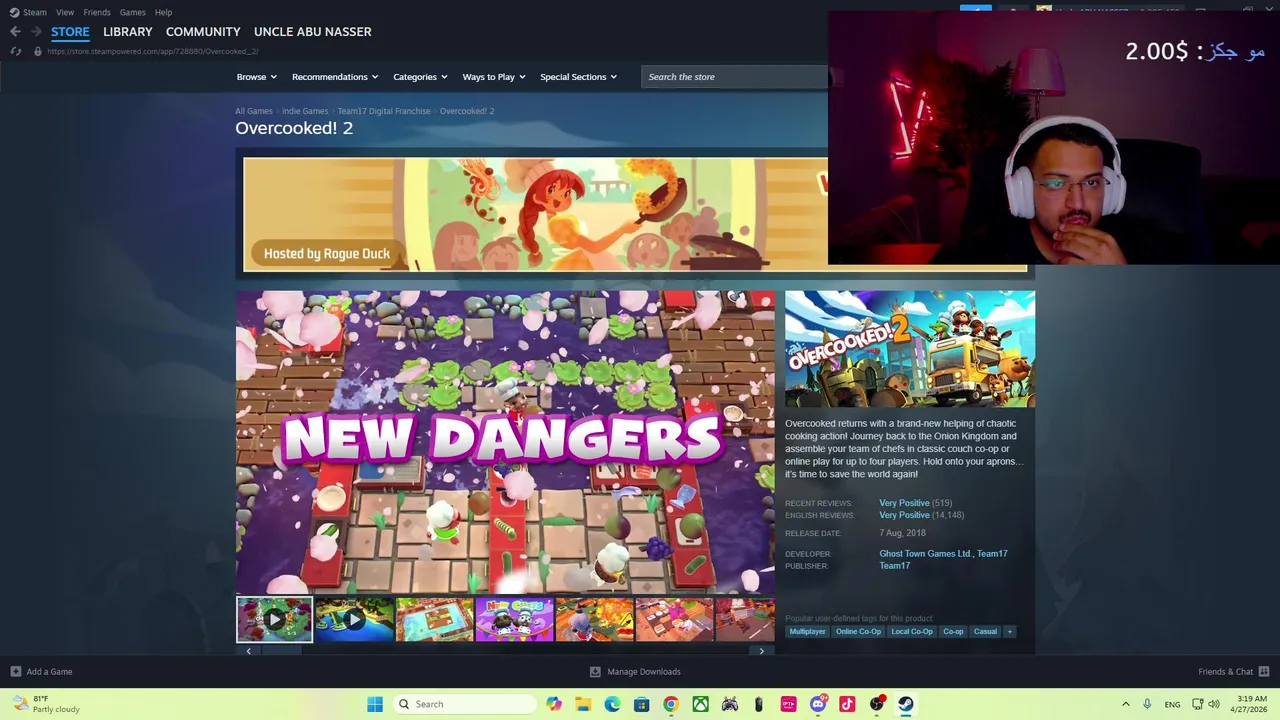Select the Casual tag

pos(985,632)
